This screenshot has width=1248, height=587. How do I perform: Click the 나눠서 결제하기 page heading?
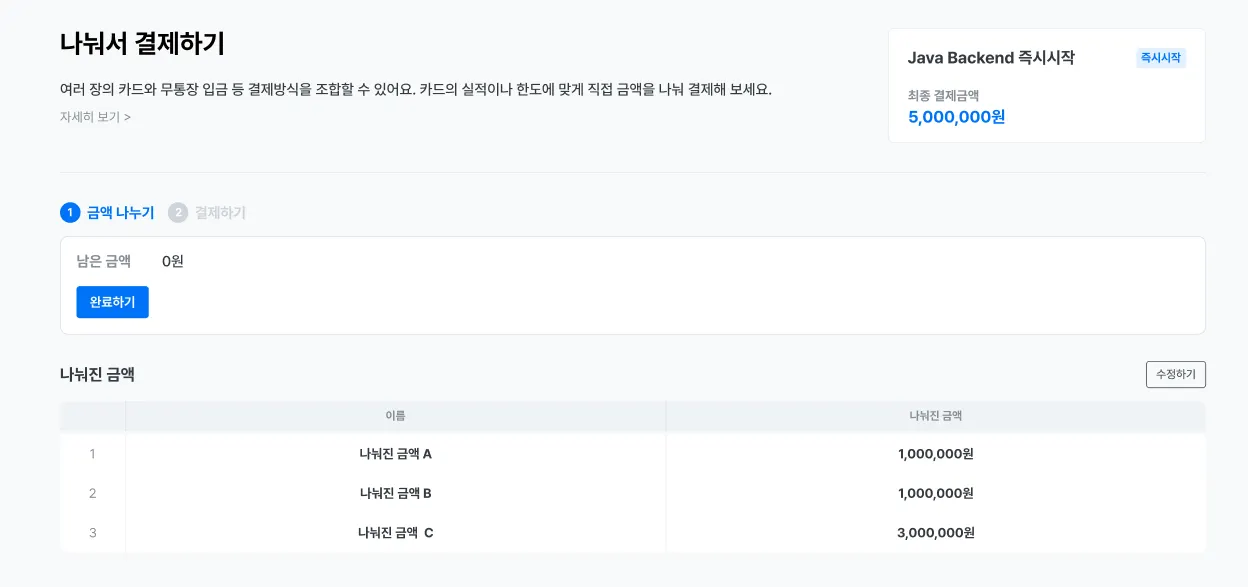[x=142, y=44]
